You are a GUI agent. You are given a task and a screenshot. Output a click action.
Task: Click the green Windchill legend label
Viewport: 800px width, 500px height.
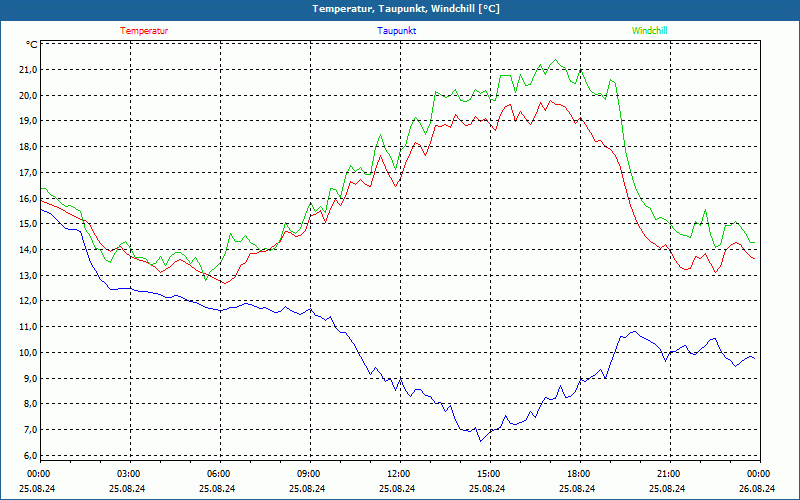(649, 31)
